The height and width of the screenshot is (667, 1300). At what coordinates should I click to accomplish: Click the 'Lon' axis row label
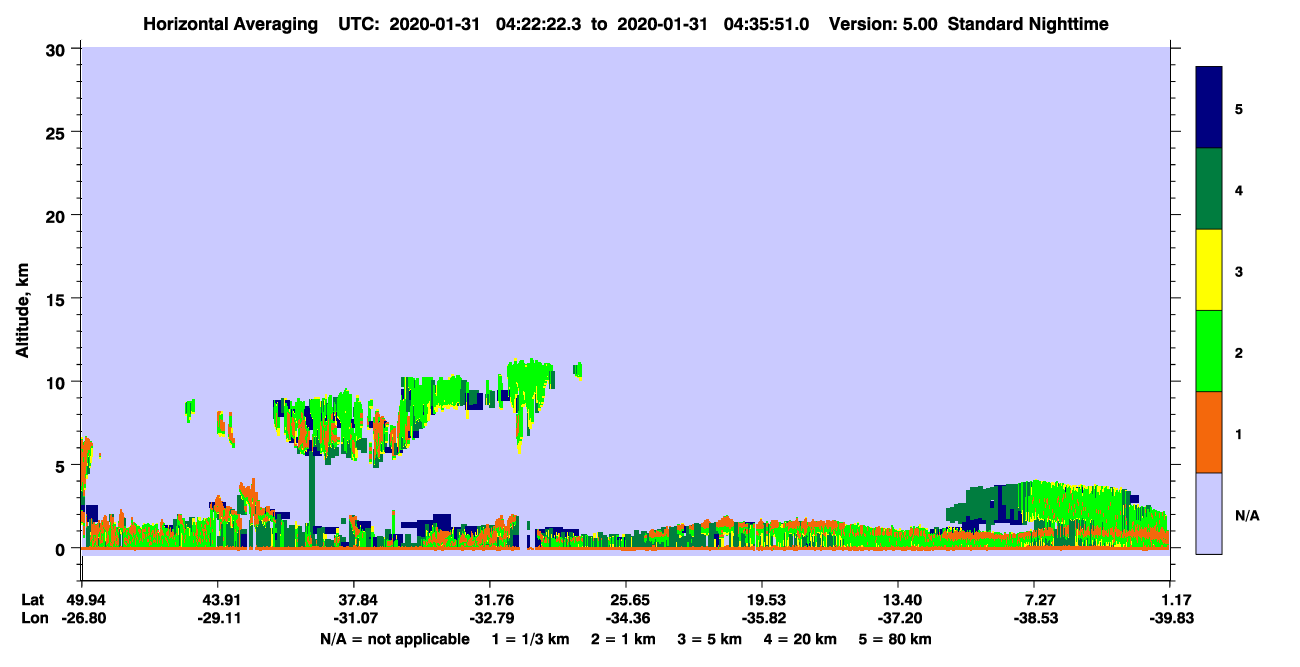pyautogui.click(x=33, y=618)
